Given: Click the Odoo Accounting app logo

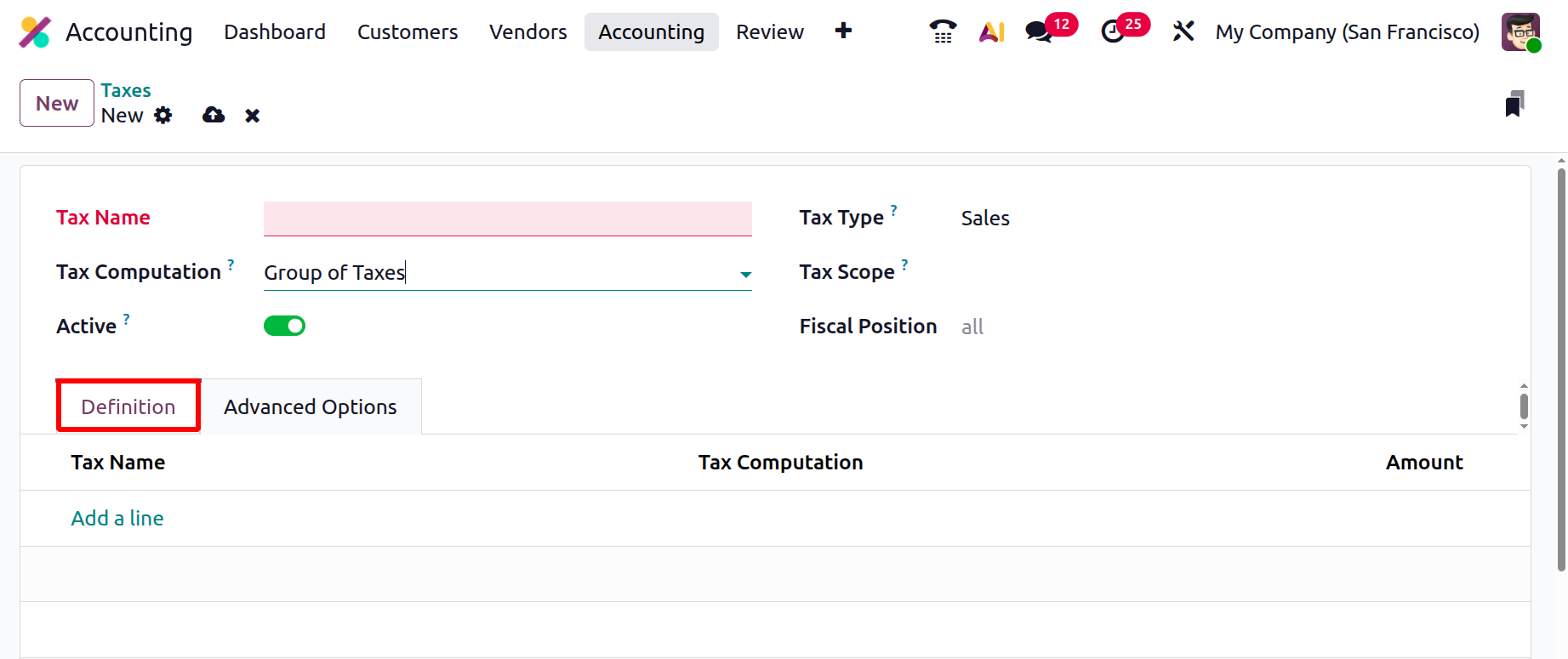Looking at the screenshot, I should [35, 32].
